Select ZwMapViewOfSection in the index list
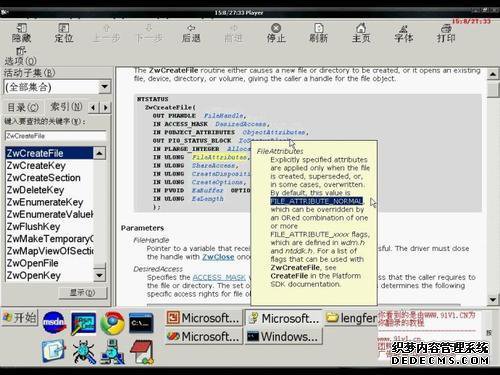 pyautogui.click(x=49, y=251)
